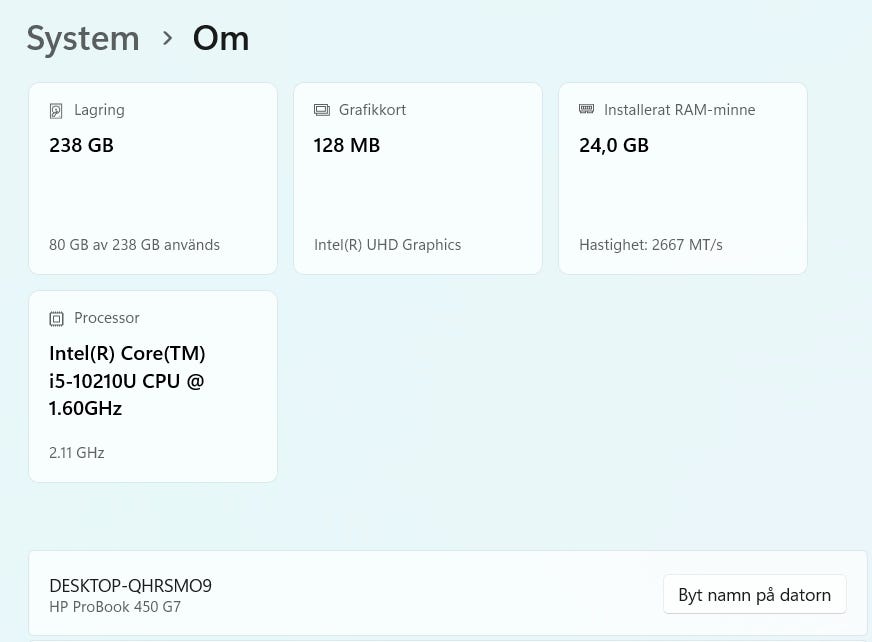Select the Om page heading
Image resolution: width=872 pixels, height=642 pixels.
(220, 39)
